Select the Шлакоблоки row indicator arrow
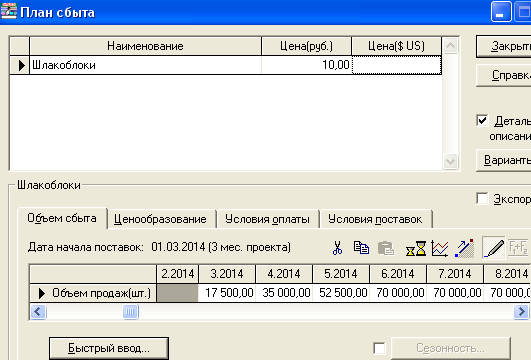 click(x=20, y=65)
